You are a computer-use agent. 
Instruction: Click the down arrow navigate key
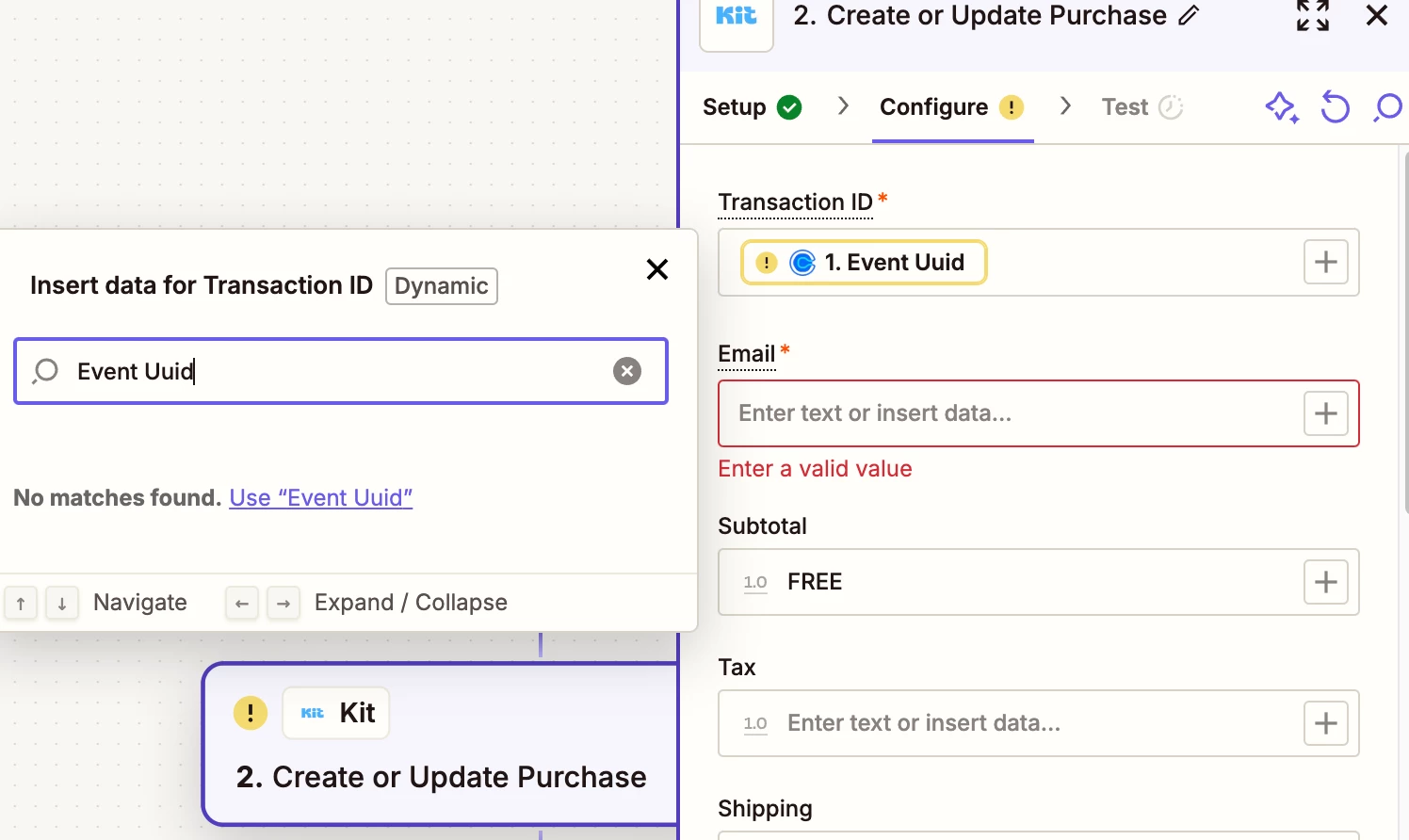tap(62, 603)
